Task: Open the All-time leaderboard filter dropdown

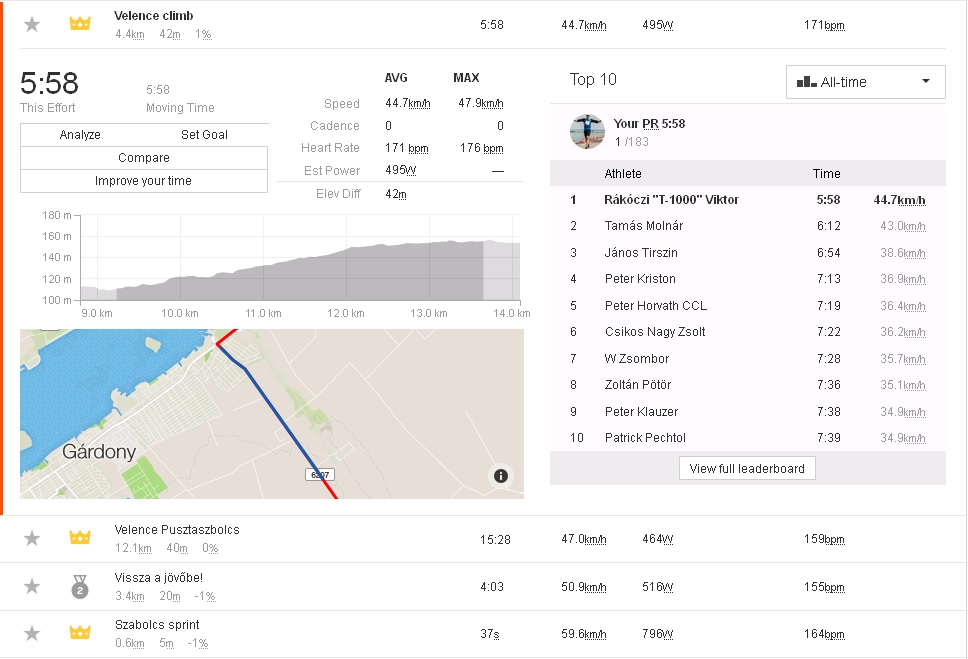Action: 865,82
